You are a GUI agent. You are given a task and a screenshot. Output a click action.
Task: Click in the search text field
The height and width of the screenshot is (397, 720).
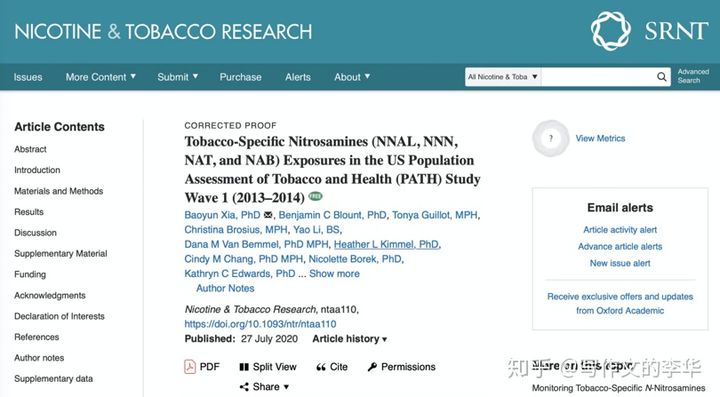pyautogui.click(x=598, y=77)
